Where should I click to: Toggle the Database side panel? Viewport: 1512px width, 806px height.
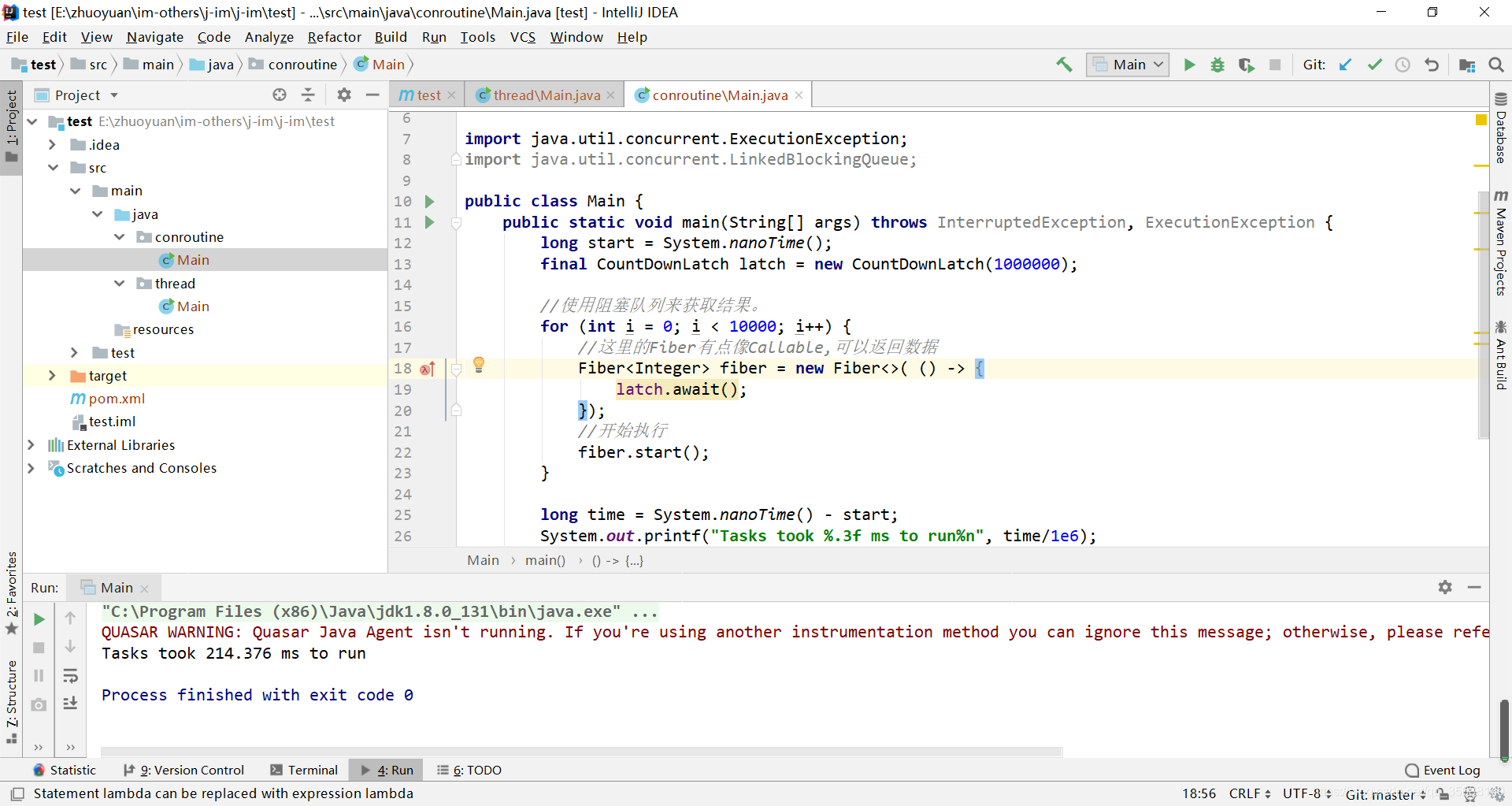coord(1501,127)
